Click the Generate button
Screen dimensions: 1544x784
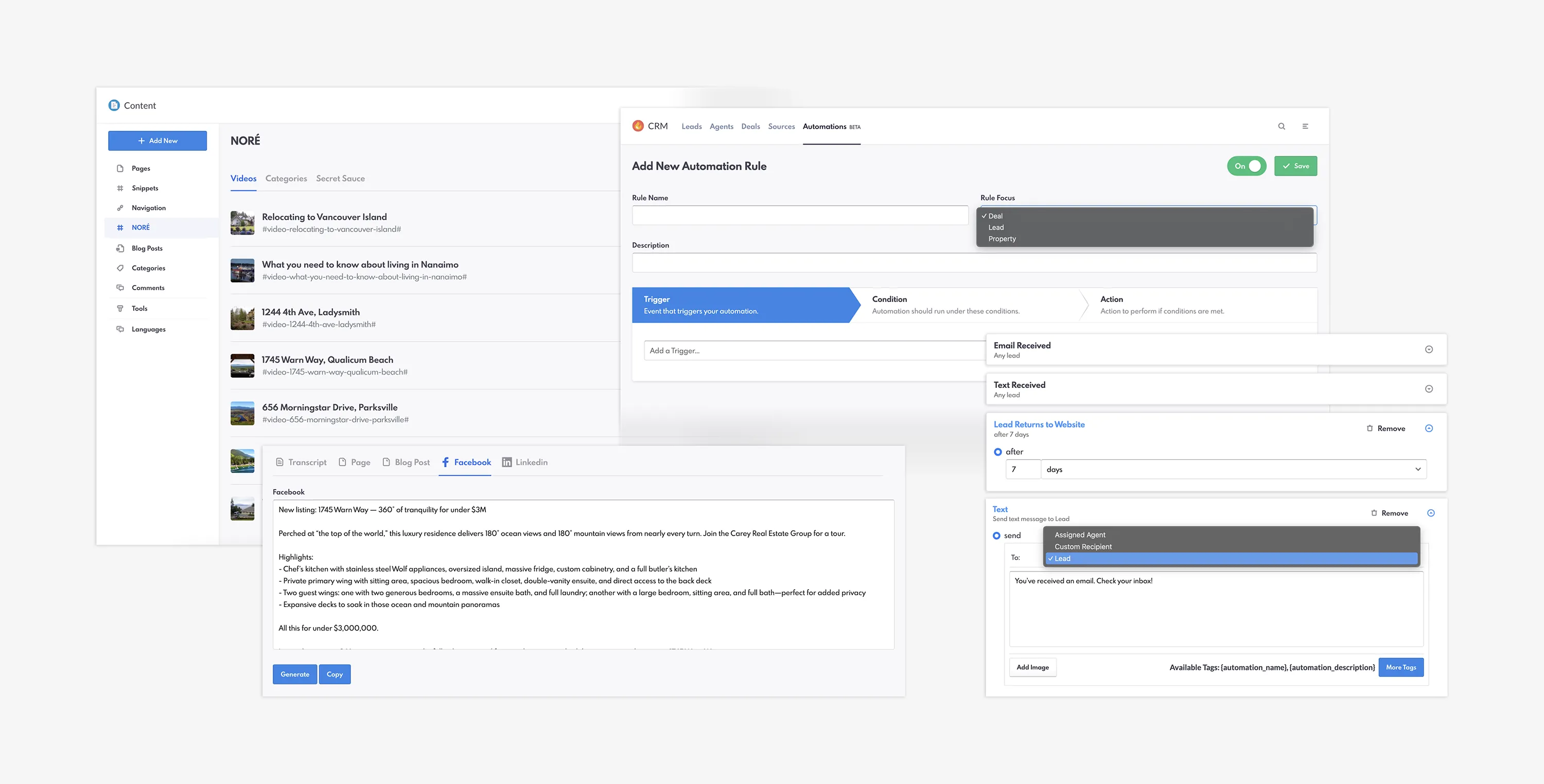[x=295, y=674]
